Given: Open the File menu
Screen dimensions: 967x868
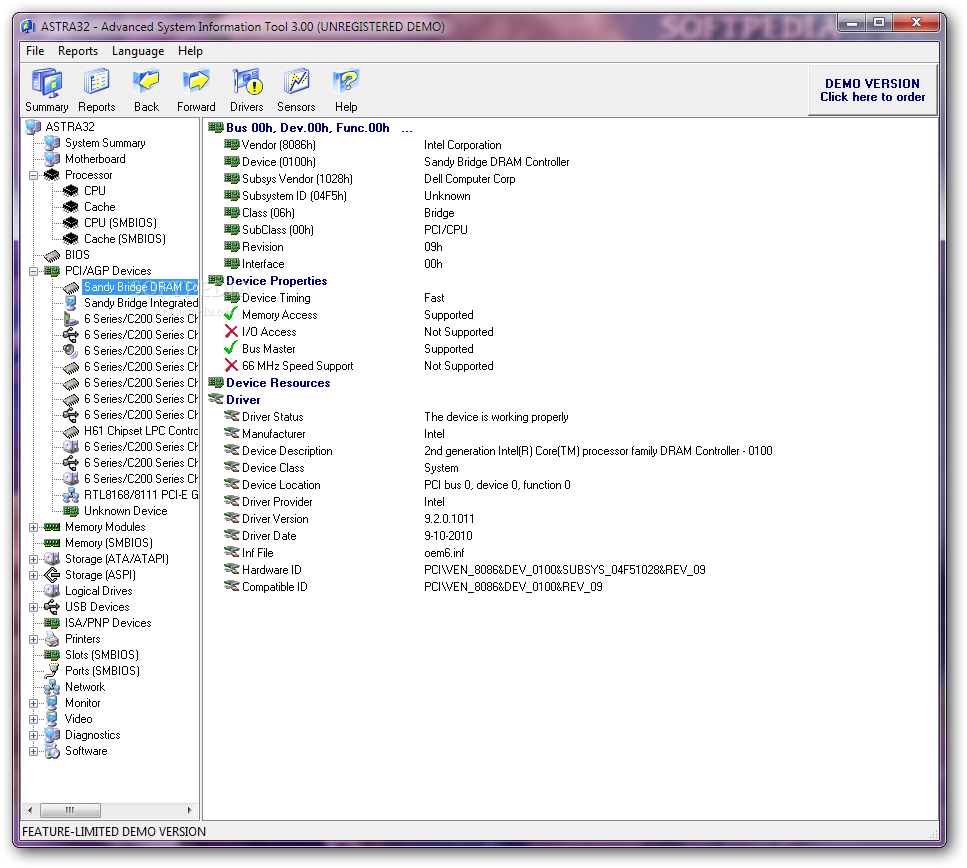Looking at the screenshot, I should 35,51.
